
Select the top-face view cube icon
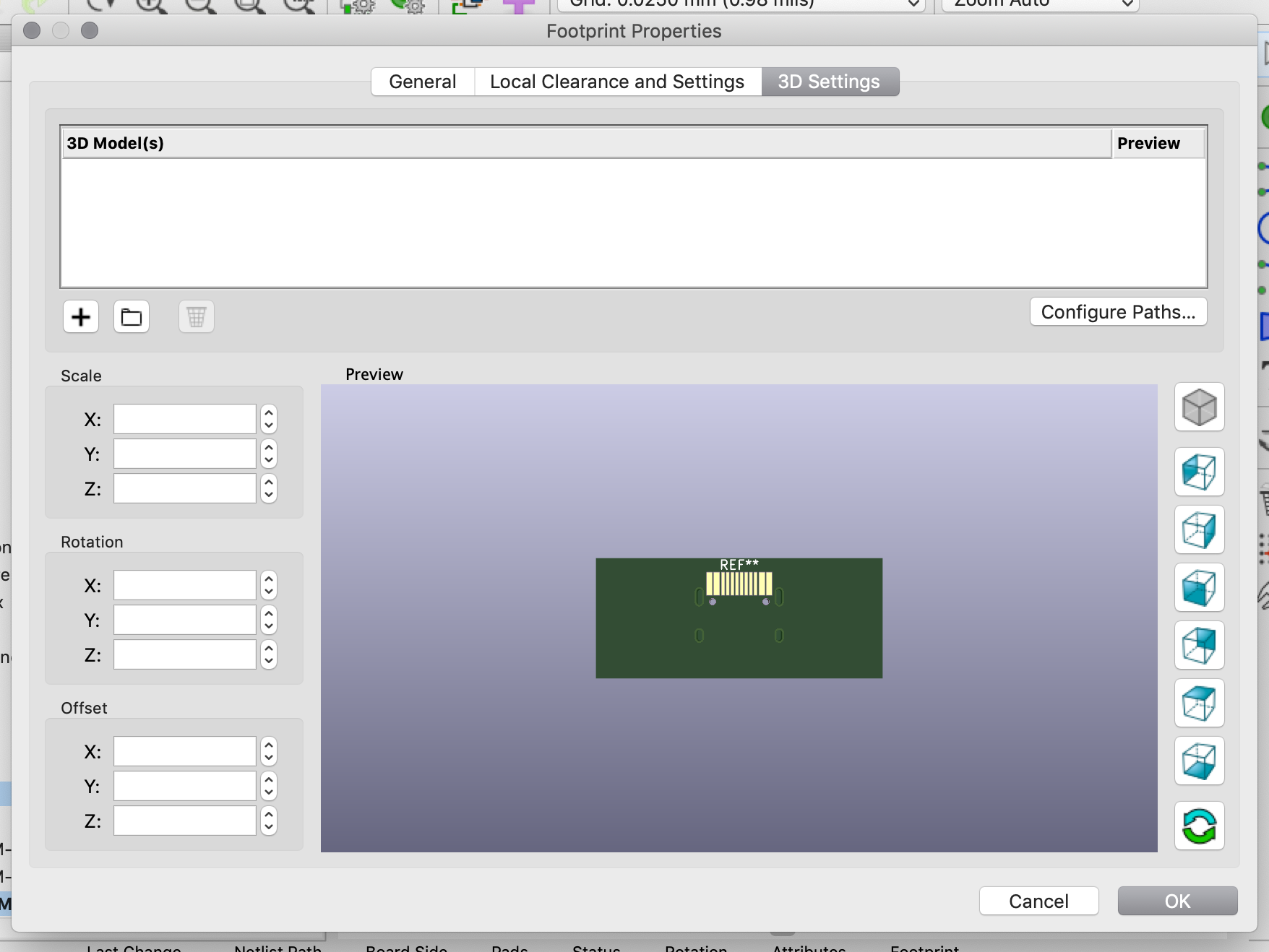click(x=1199, y=703)
